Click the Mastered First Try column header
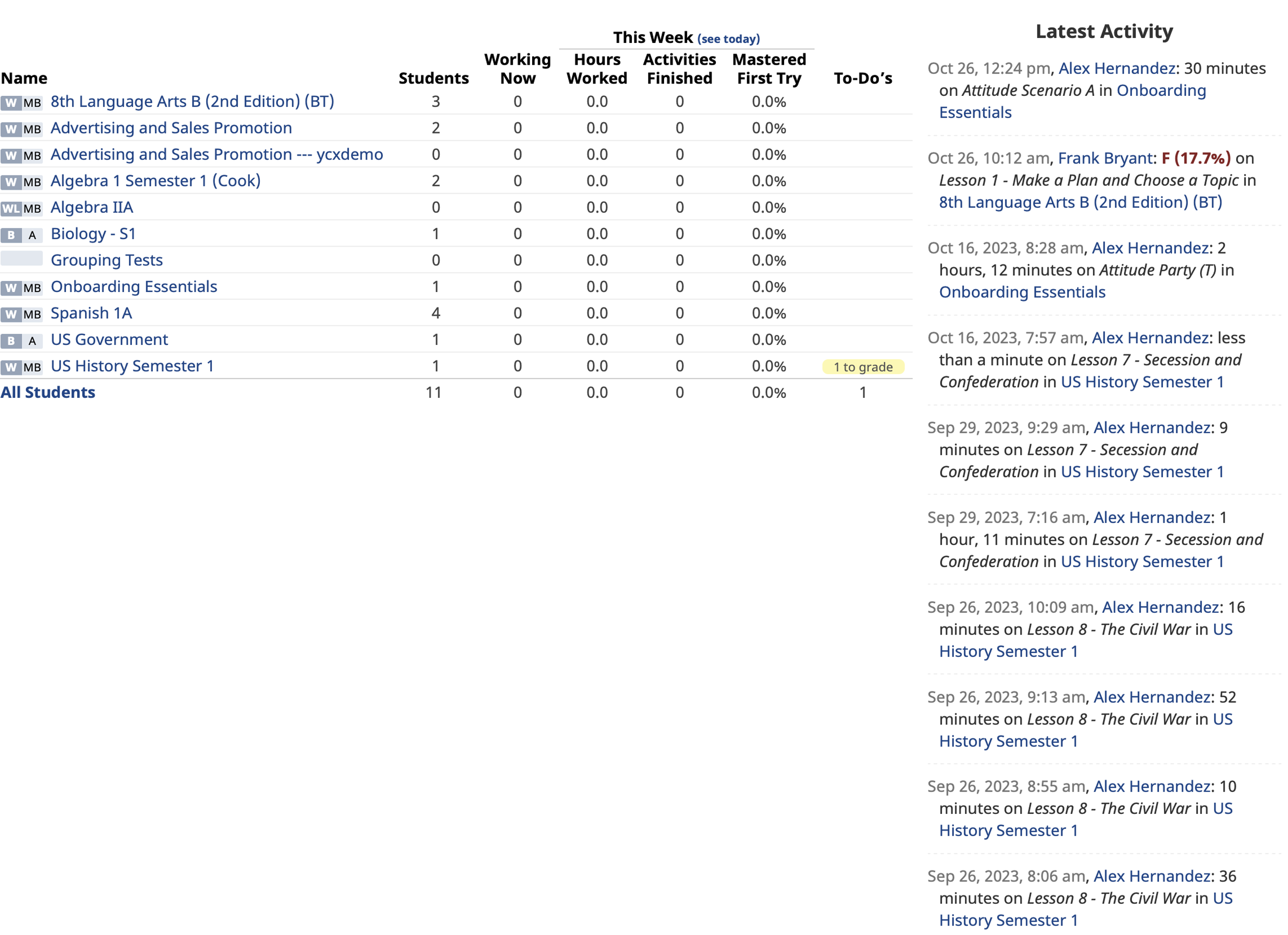This screenshot has width=1288, height=935. (770, 69)
